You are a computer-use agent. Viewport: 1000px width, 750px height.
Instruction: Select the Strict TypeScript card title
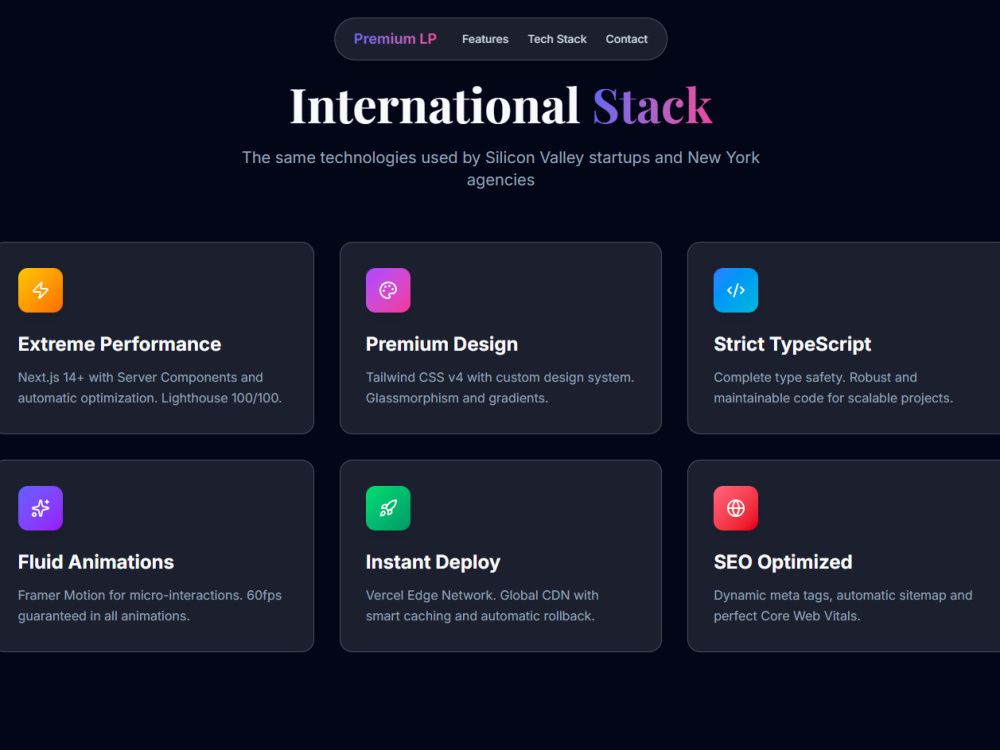[792, 344]
